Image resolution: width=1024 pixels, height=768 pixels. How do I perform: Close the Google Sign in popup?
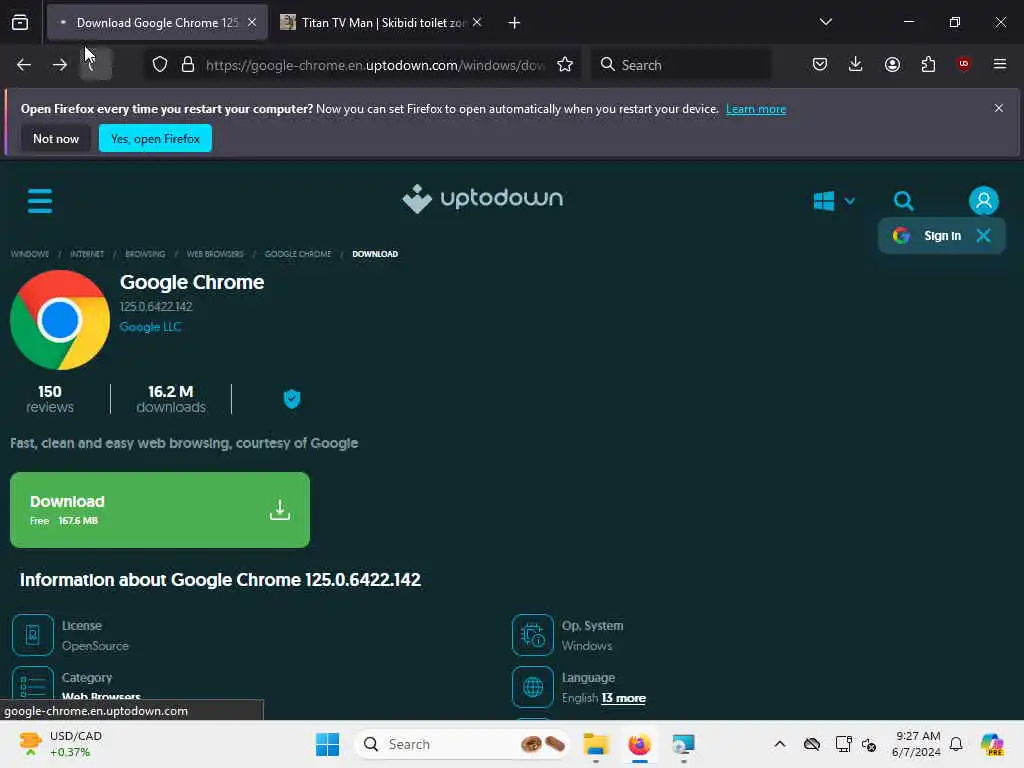point(984,236)
